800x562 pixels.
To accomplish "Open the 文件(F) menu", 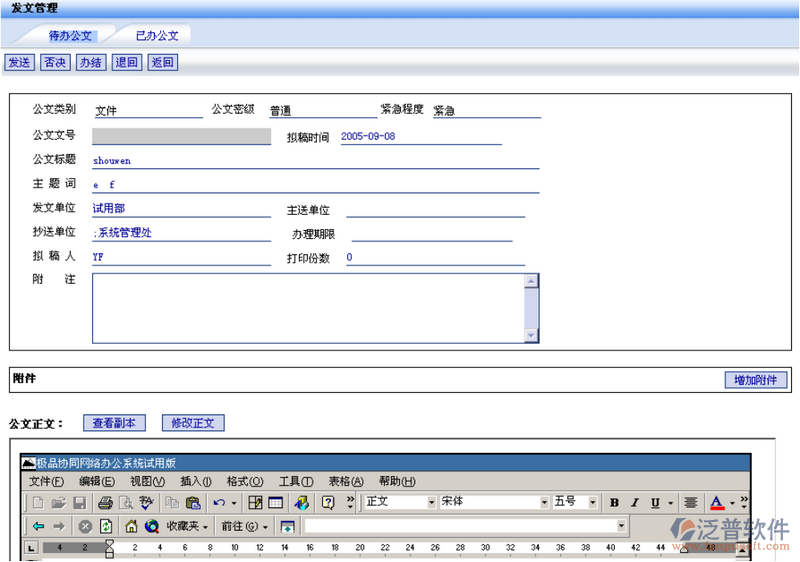I will point(46,481).
